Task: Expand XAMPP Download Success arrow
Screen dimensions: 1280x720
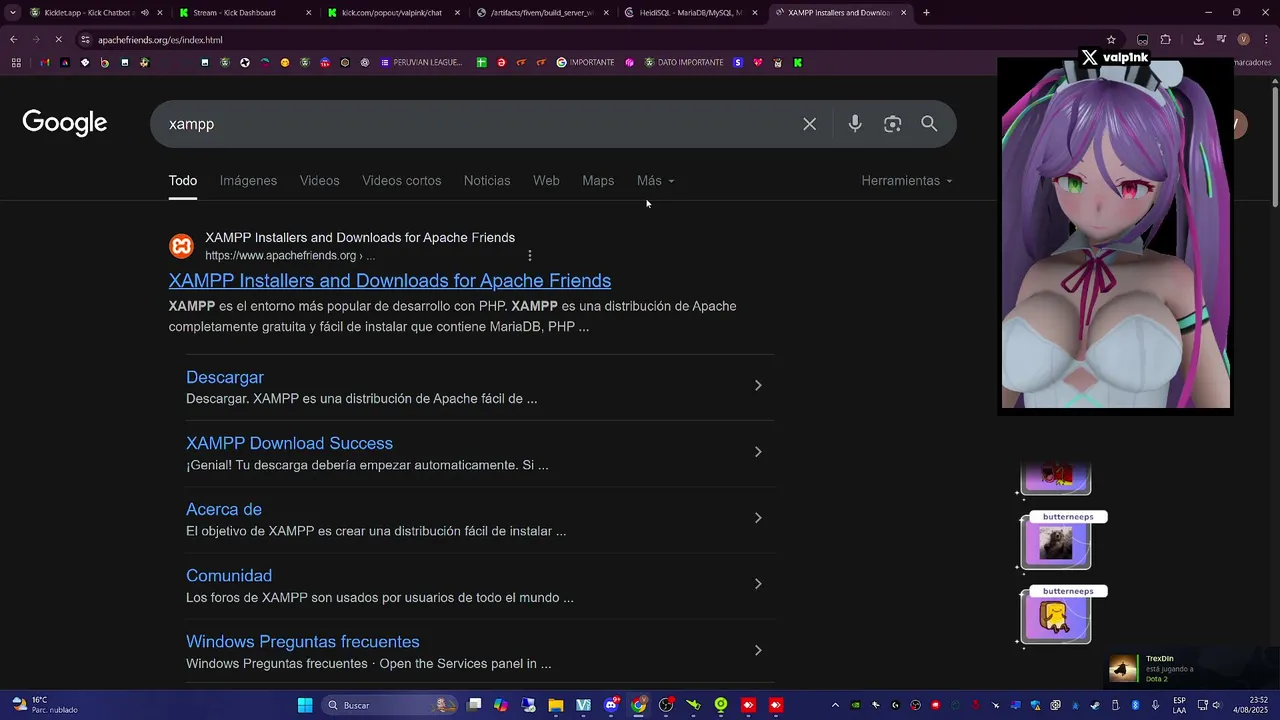Action: pos(758,452)
